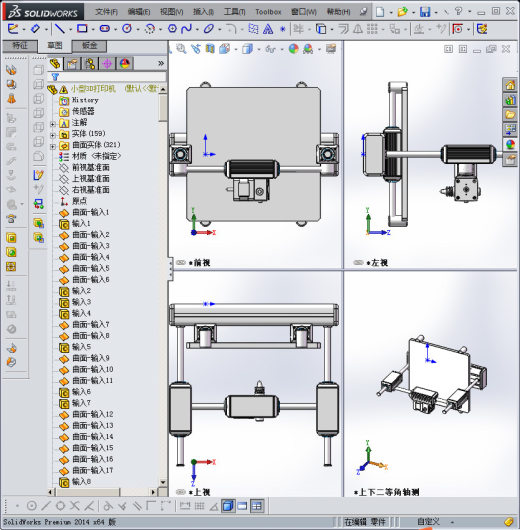Click the New document icon

tap(380, 12)
